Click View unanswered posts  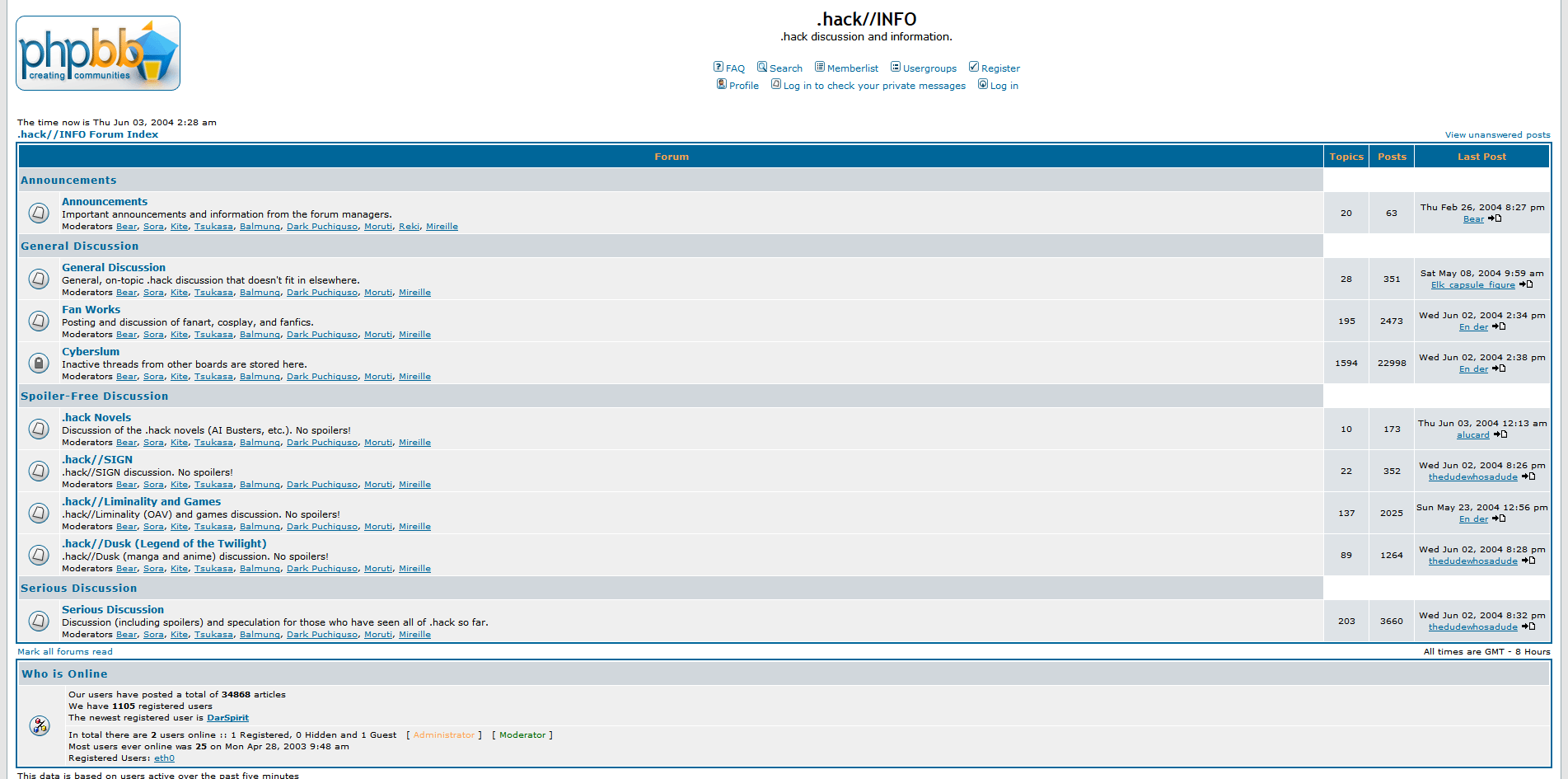(x=1497, y=135)
